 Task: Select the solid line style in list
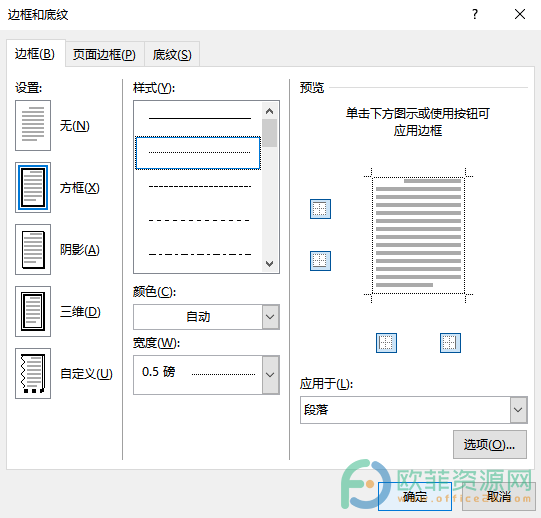(198, 118)
